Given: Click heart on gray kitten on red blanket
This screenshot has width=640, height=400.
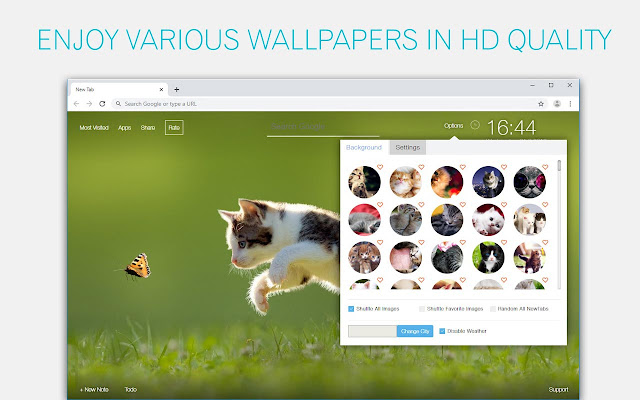Looking at the screenshot, I should [380, 204].
